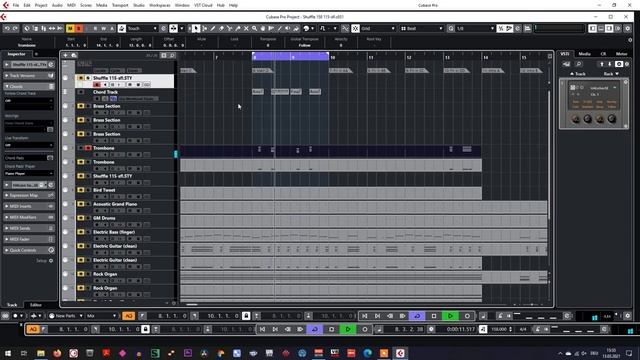Click the Cubase icon in the taskbar
This screenshot has height=360, width=640.
400,353
